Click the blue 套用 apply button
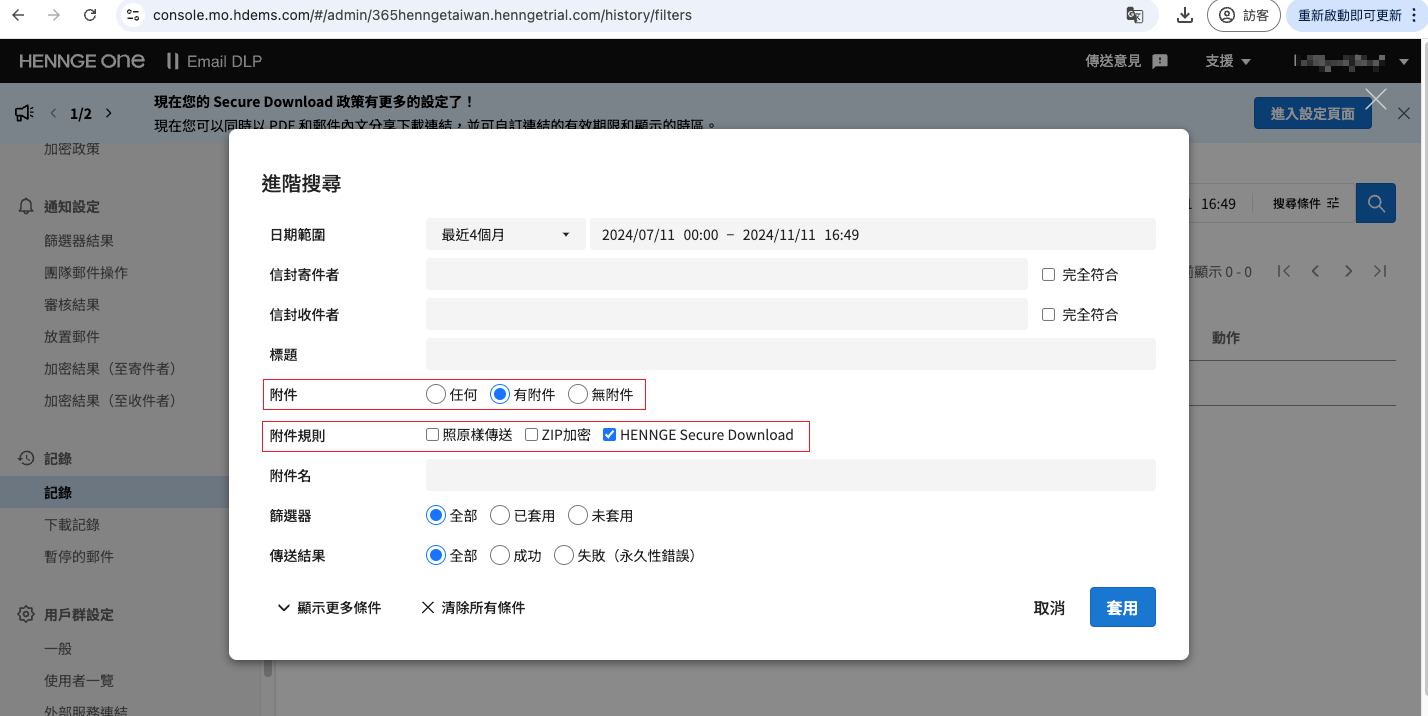1428x716 pixels. (x=1122, y=607)
